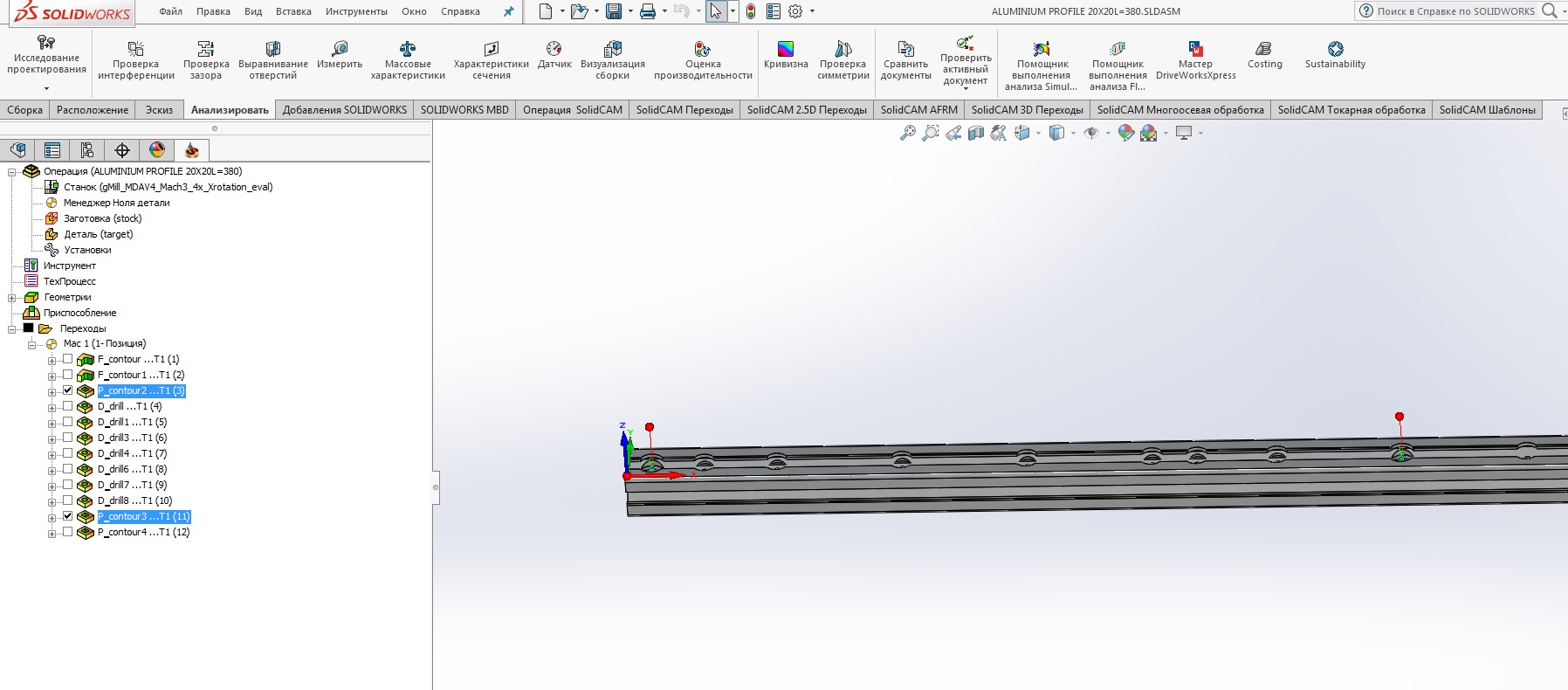Check the P_contour4 ...T1 (12) checkbox
This screenshot has width=1568, height=690.
[x=67, y=532]
